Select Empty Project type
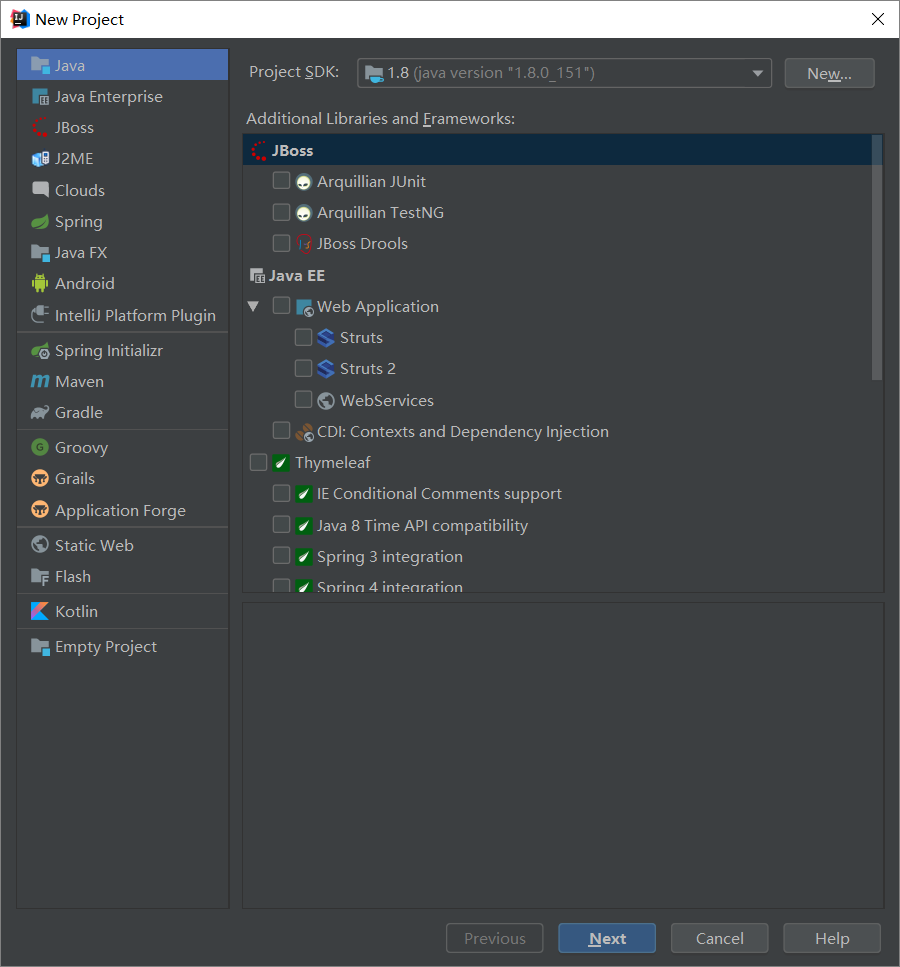The height and width of the screenshot is (967, 900). pyautogui.click(x=123, y=647)
